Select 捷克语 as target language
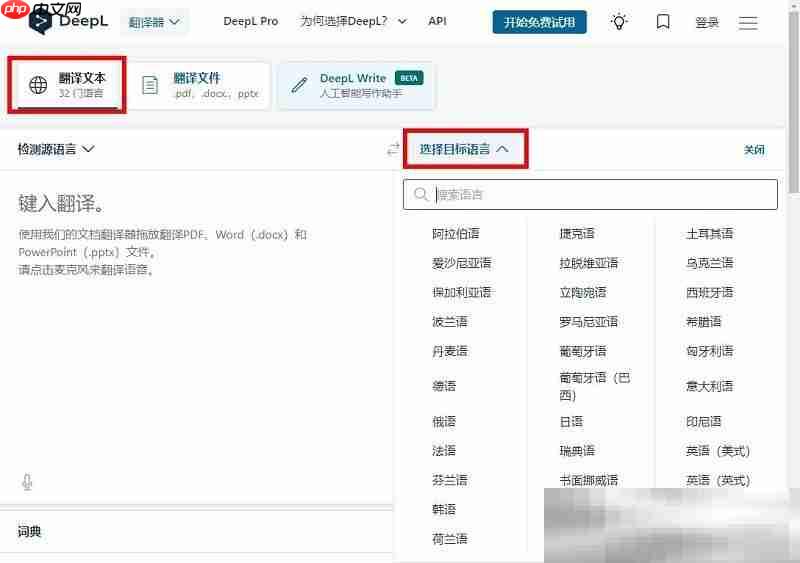The width and height of the screenshot is (800, 563). point(577,234)
